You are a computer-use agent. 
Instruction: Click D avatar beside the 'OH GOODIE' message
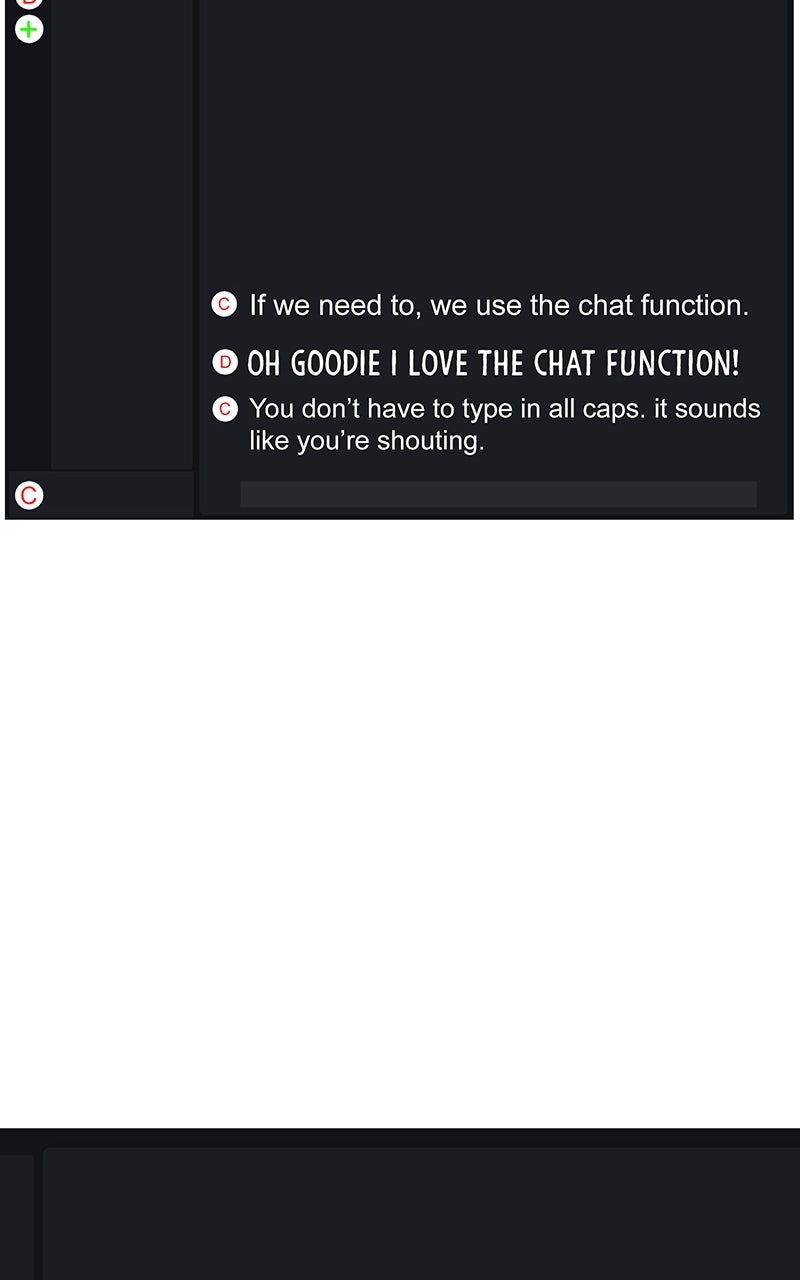(225, 362)
